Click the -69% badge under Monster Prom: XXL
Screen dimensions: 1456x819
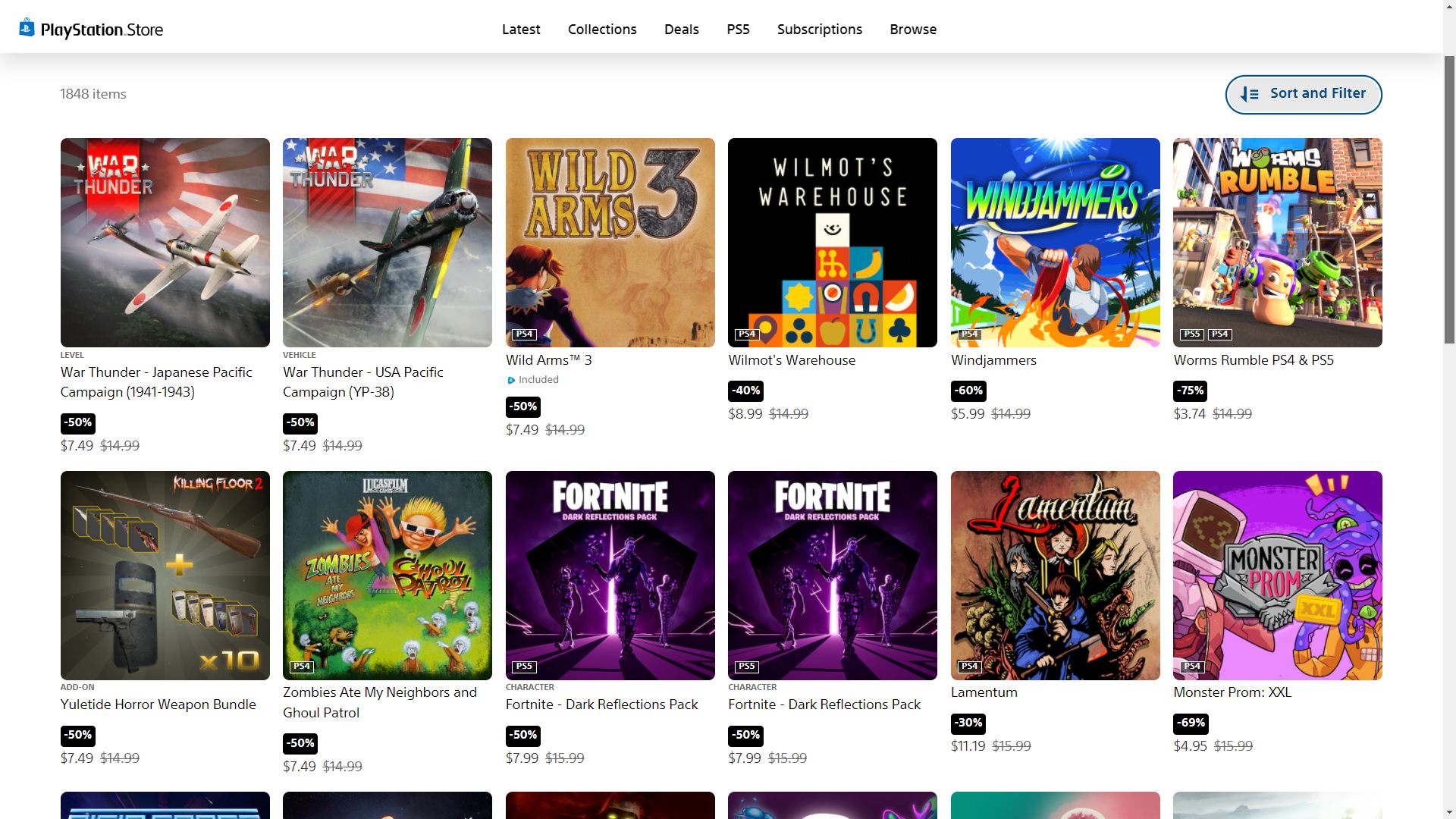(1190, 723)
